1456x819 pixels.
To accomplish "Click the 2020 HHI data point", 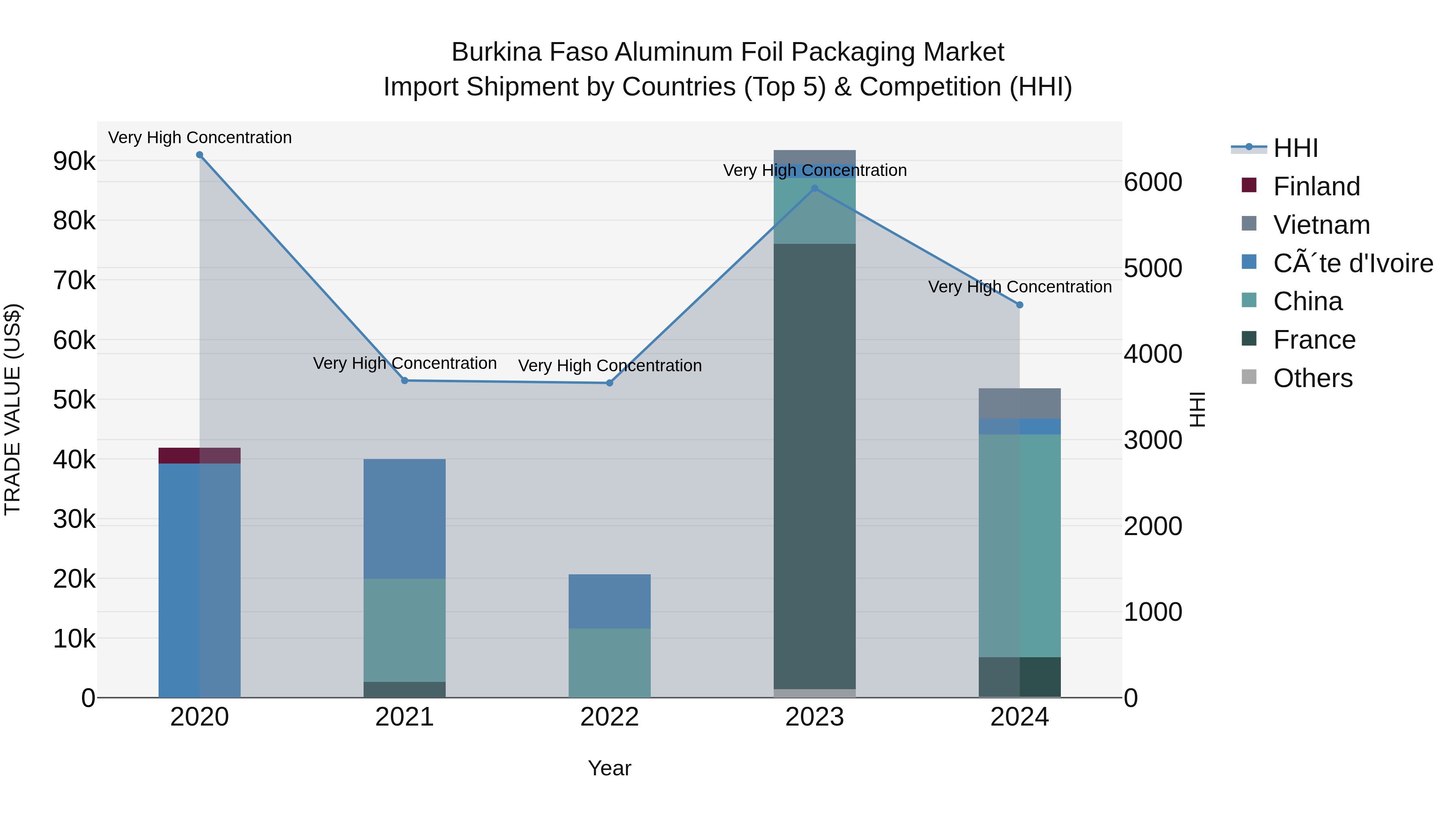I will (199, 155).
